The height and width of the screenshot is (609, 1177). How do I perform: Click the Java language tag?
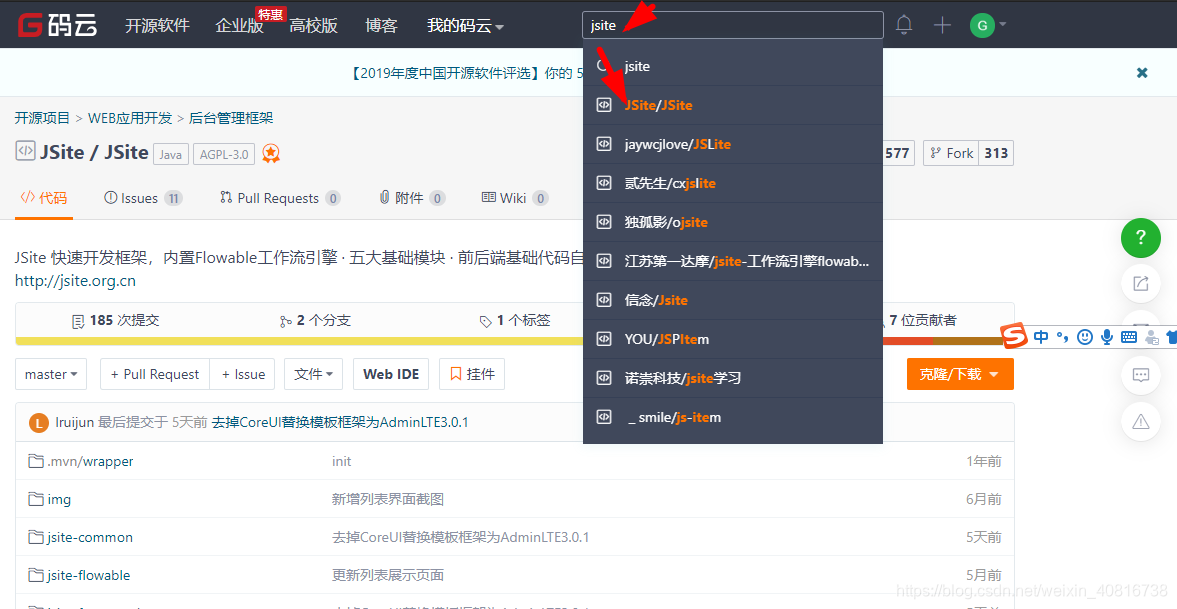[x=170, y=154]
